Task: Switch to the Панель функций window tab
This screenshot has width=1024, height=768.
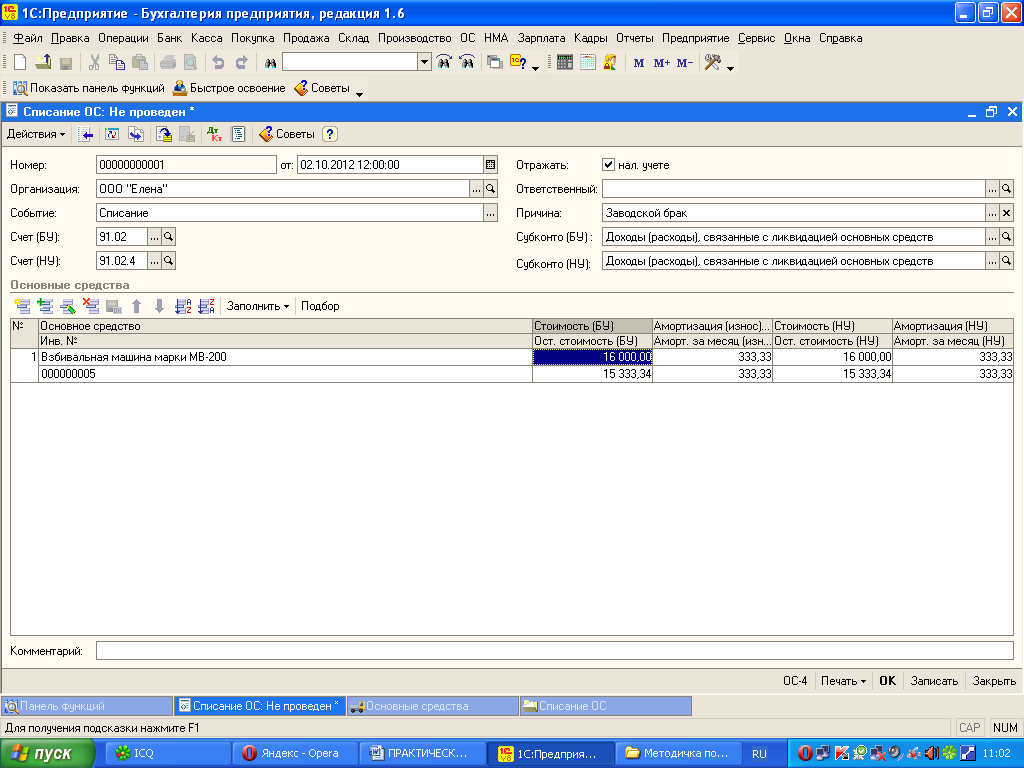Action: click(88, 706)
